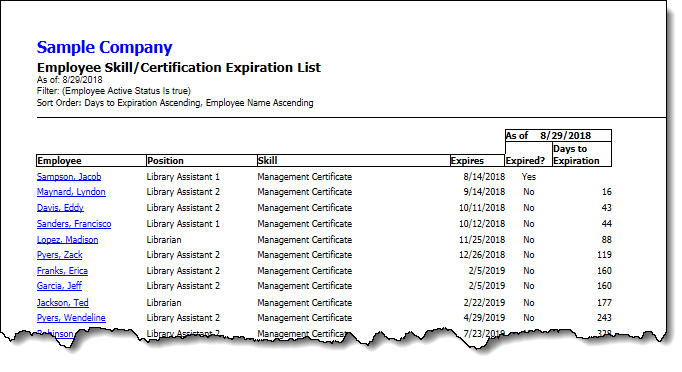Select the 10/11/2018 expiration date
Viewport: 682px width, 372px height.
coord(482,208)
